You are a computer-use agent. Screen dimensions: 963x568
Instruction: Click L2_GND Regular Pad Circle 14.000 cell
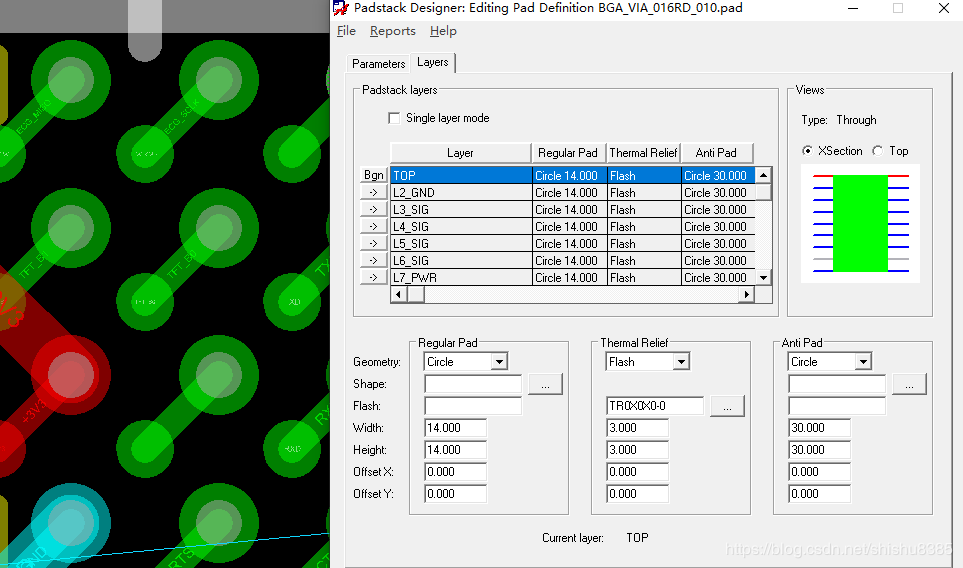click(569, 193)
